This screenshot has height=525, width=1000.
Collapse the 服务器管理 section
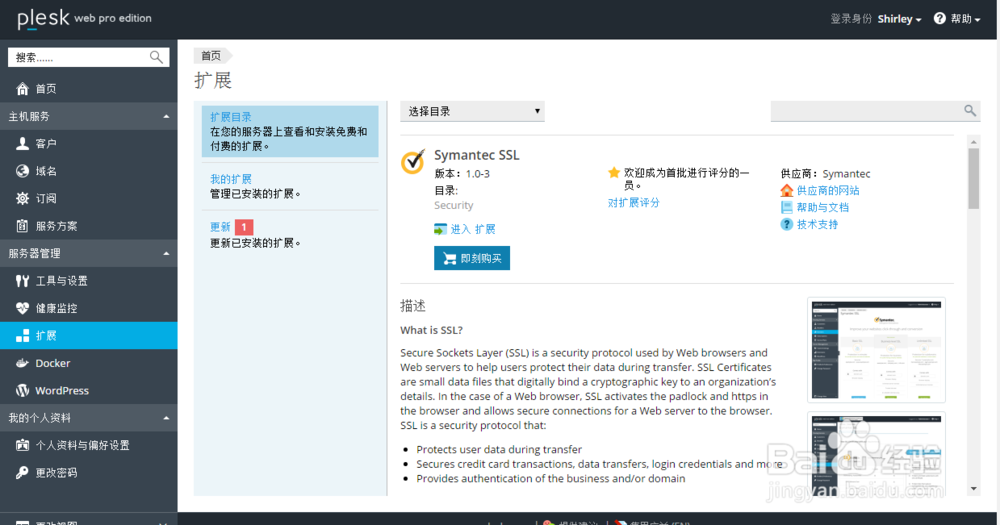[x=166, y=254]
